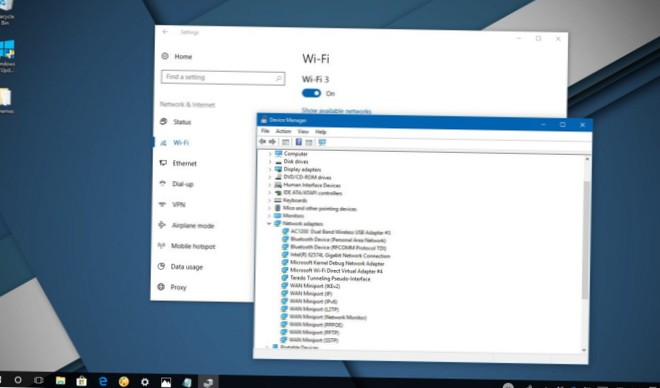Expand the Computer node
Viewport: 660px width, 388px height.
(270, 154)
